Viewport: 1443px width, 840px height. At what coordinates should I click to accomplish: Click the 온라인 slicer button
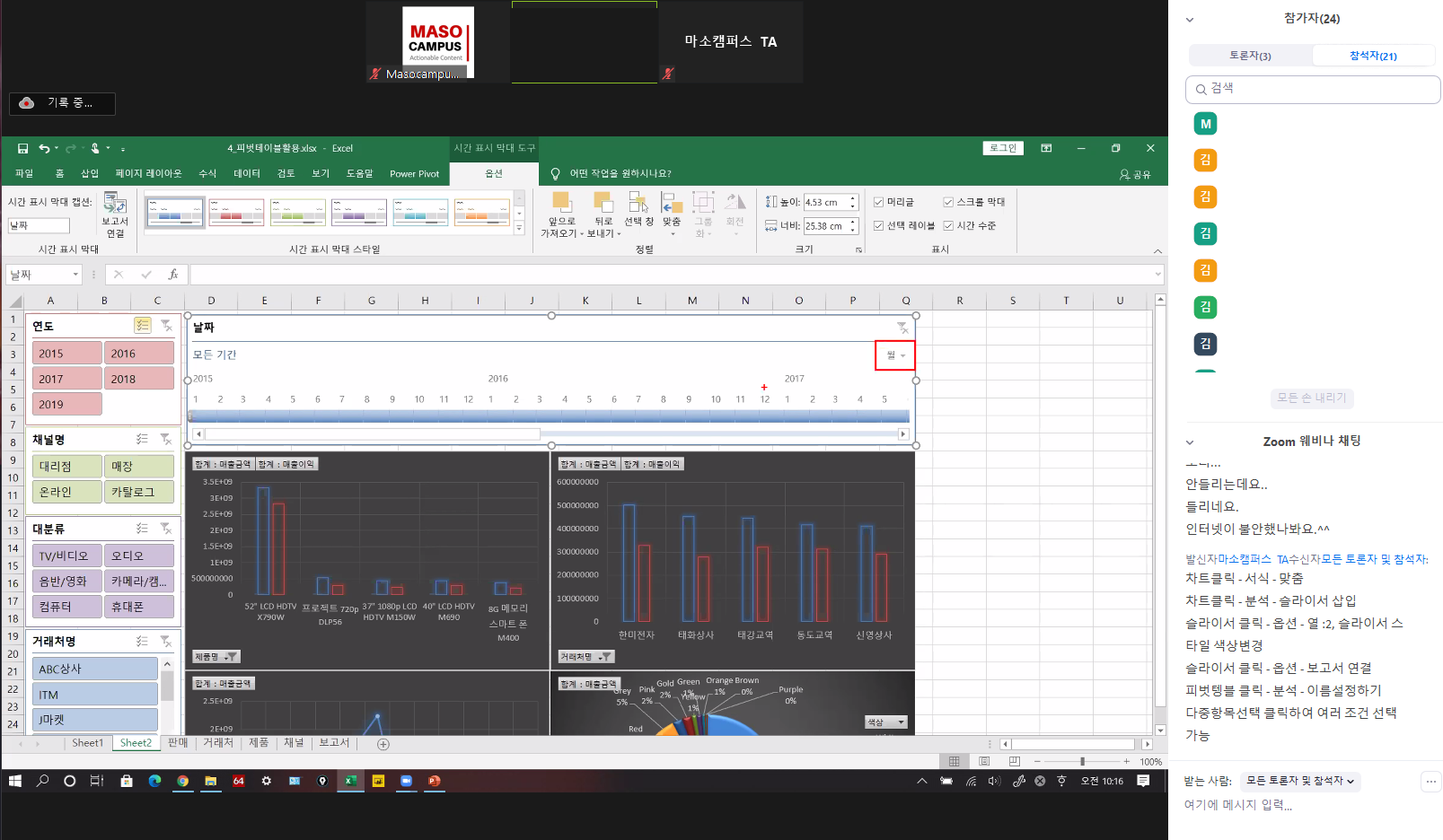[67, 492]
